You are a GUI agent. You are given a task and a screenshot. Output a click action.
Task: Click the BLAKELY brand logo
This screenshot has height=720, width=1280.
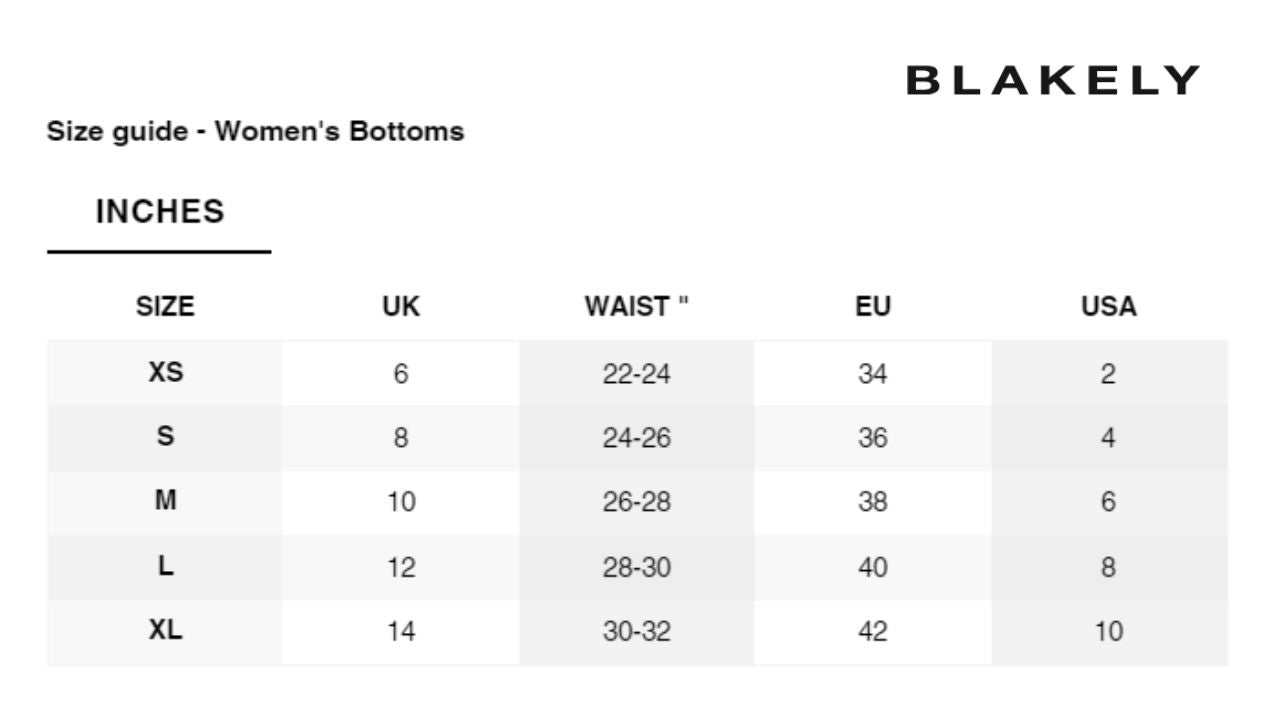pos(1052,81)
